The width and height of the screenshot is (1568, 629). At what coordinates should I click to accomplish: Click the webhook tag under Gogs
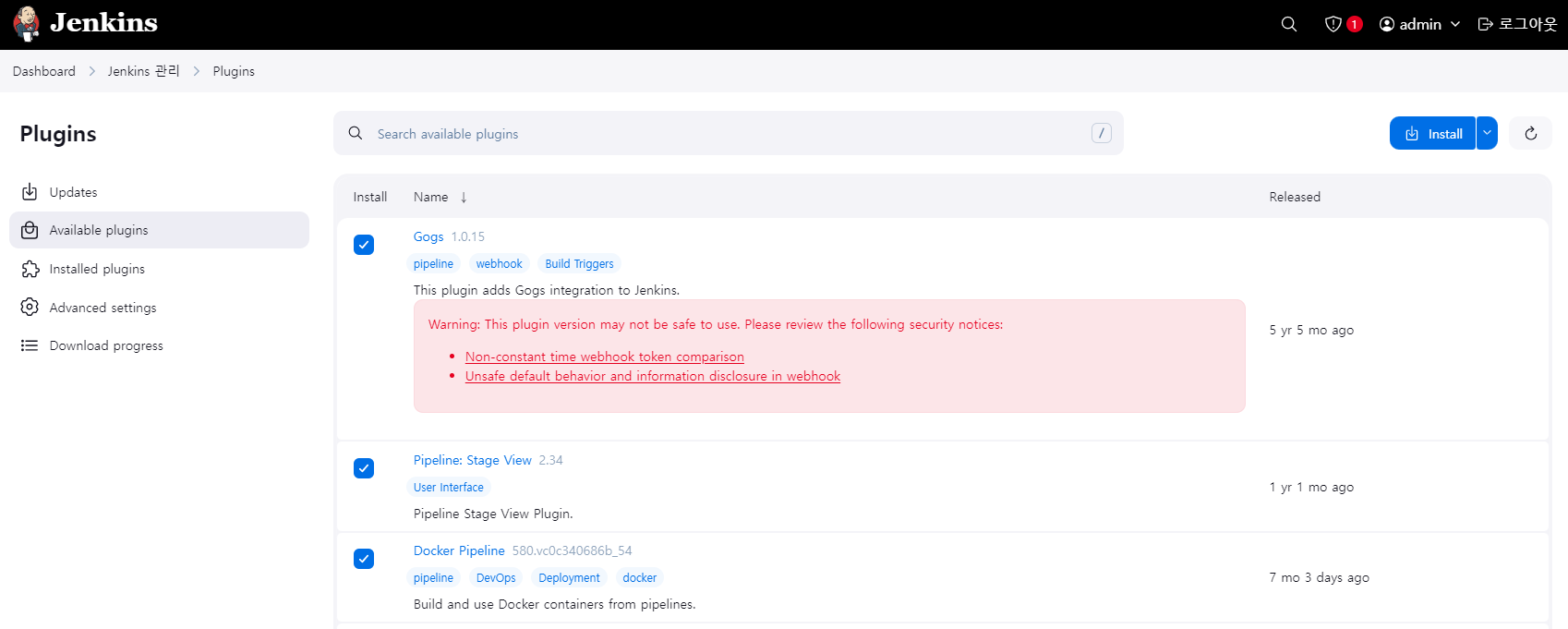coord(500,263)
